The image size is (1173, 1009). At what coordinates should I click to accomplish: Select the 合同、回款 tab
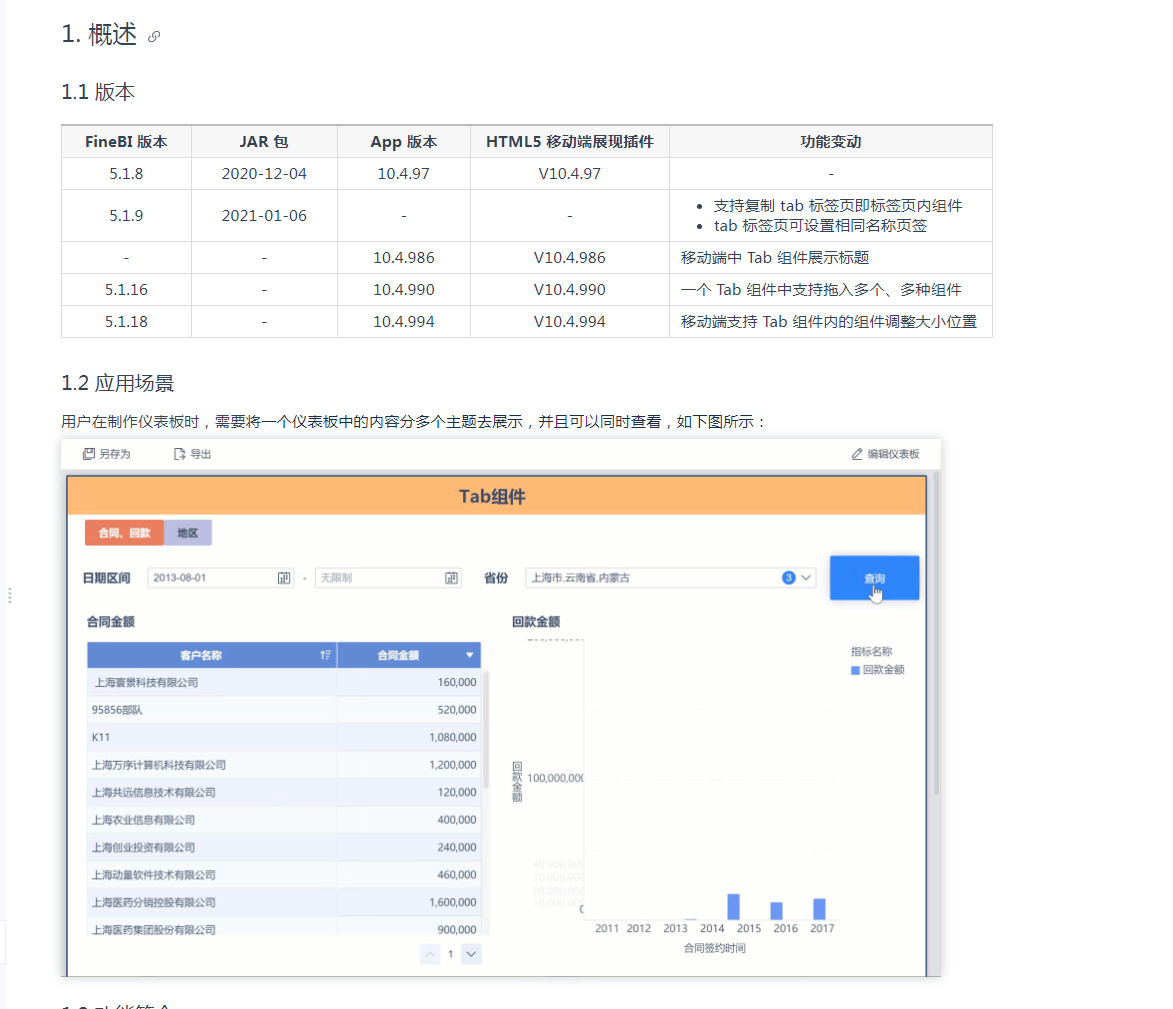[x=124, y=533]
